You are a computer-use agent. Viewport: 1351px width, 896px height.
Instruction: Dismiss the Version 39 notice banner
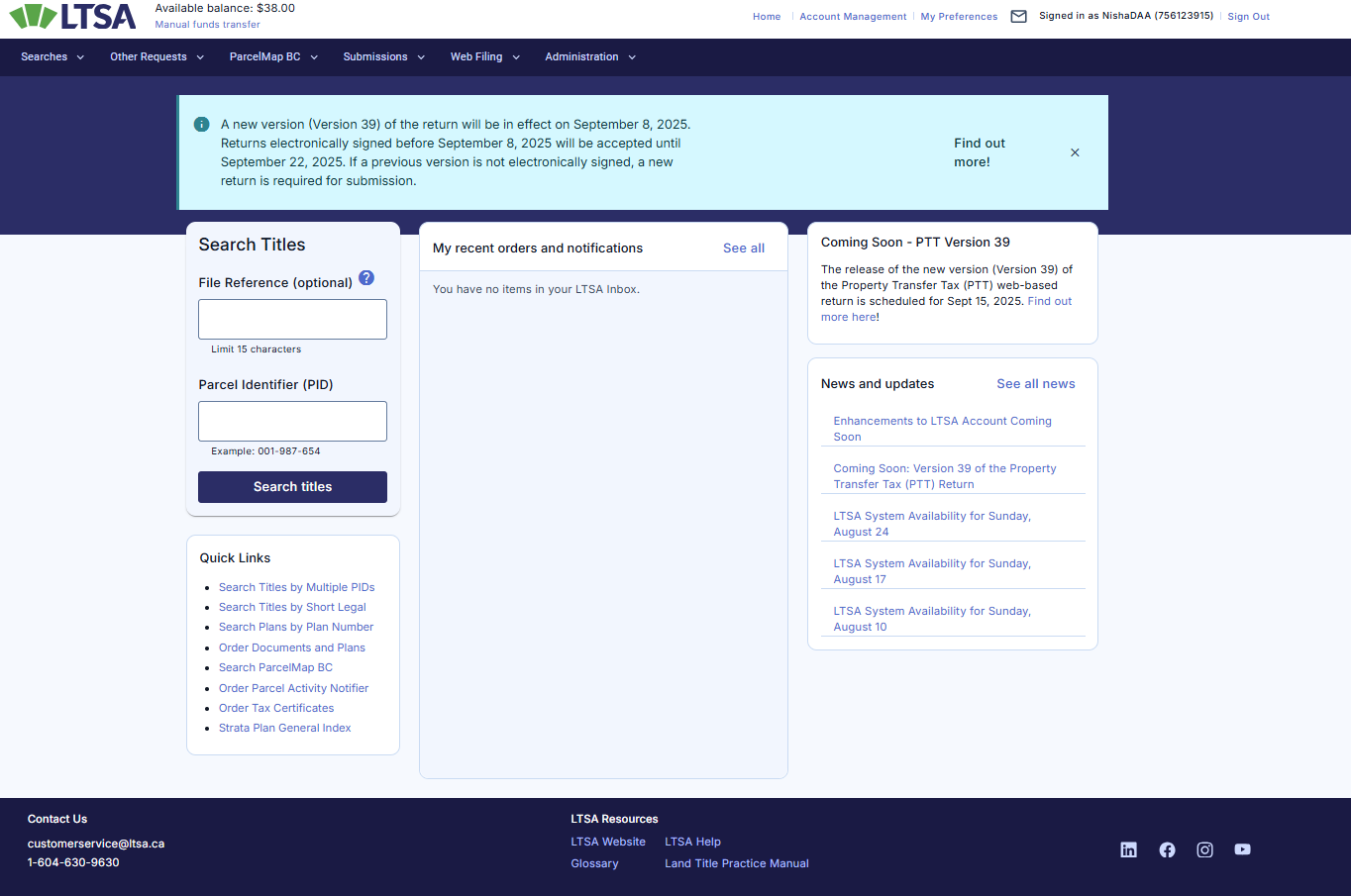point(1075,152)
